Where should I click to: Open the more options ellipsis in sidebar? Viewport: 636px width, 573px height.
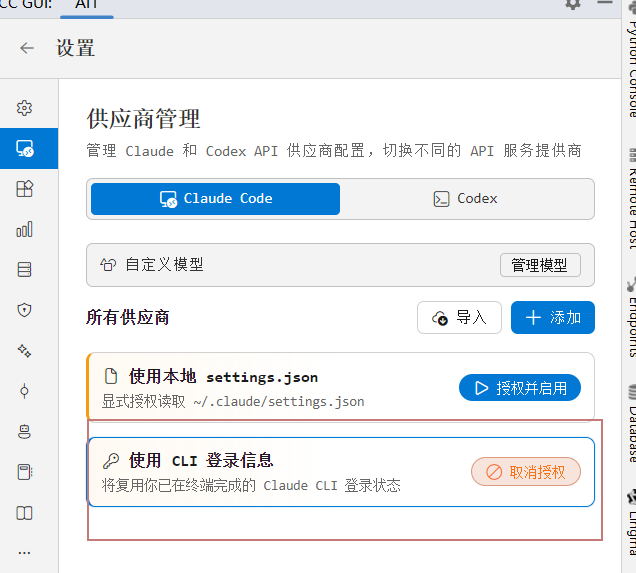click(x=24, y=553)
